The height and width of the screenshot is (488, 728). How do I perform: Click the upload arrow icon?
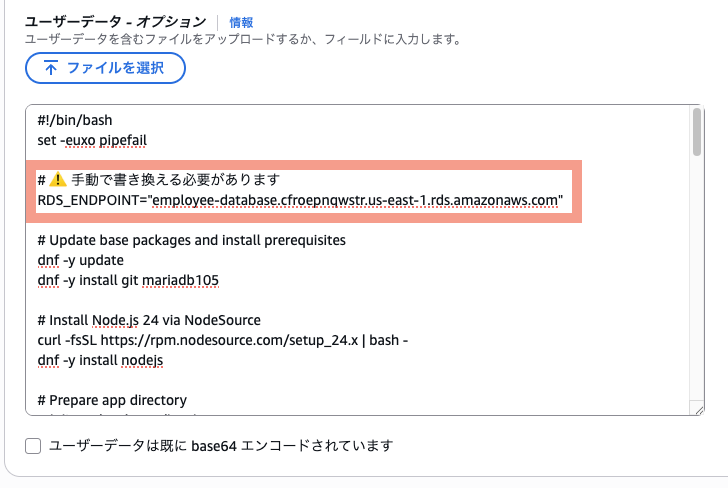click(51, 68)
